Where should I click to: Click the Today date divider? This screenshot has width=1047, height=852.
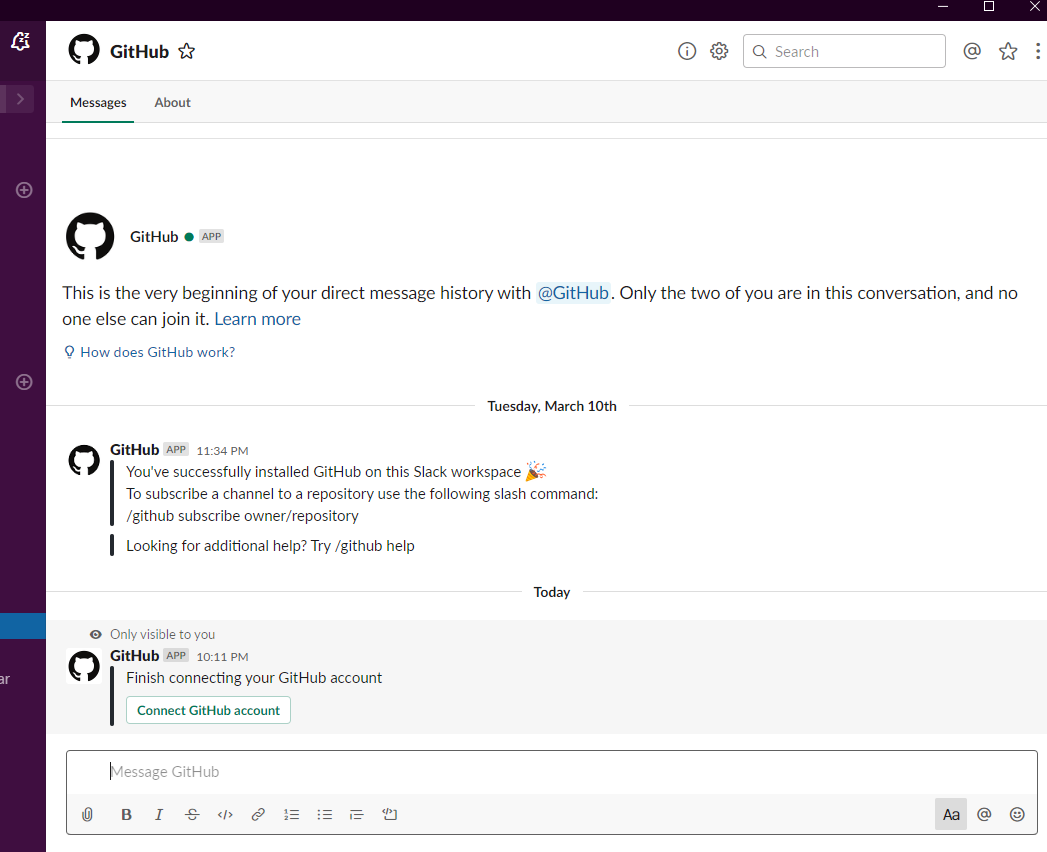[x=552, y=592]
